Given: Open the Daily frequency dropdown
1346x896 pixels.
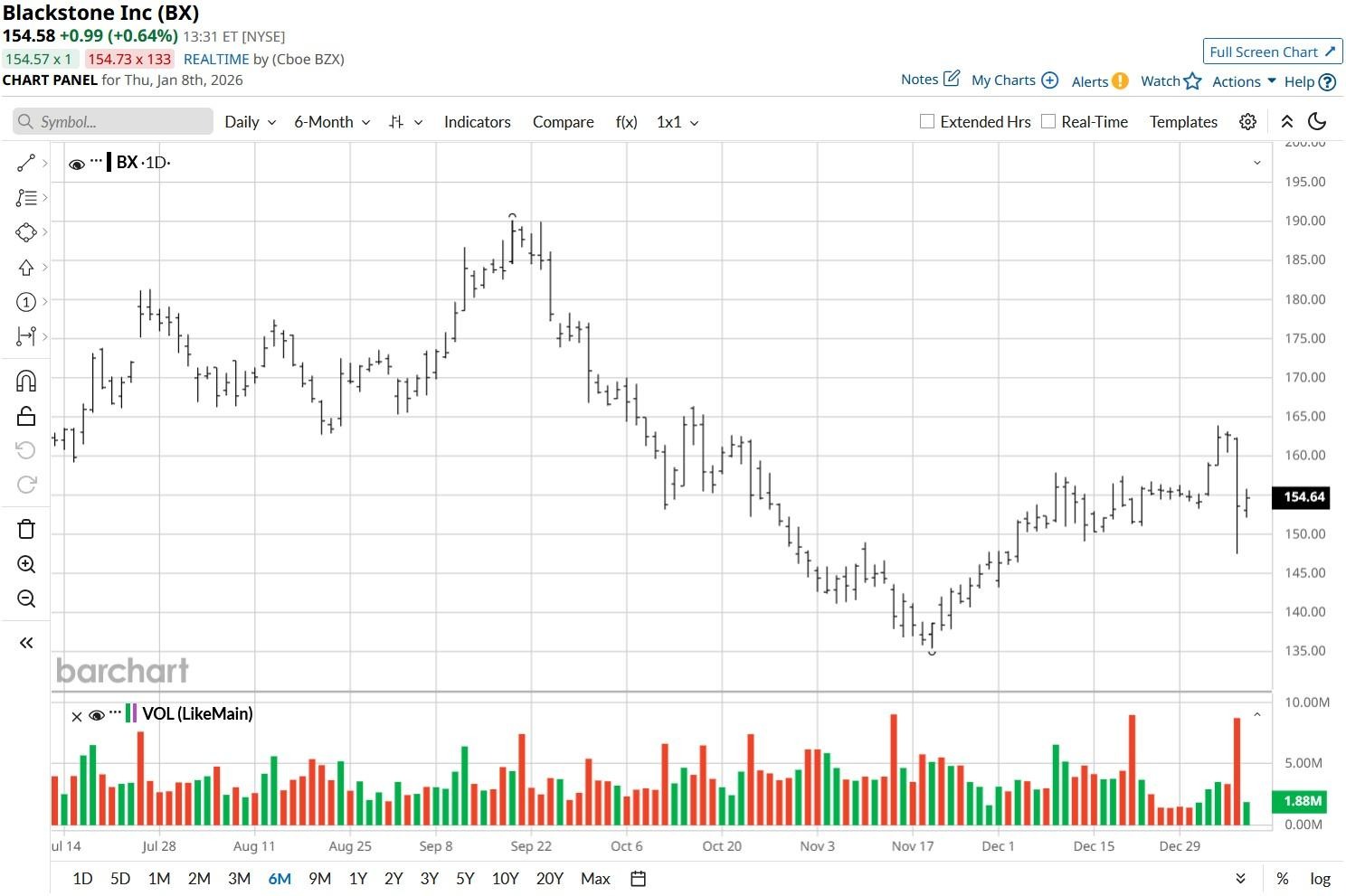Looking at the screenshot, I should point(251,122).
